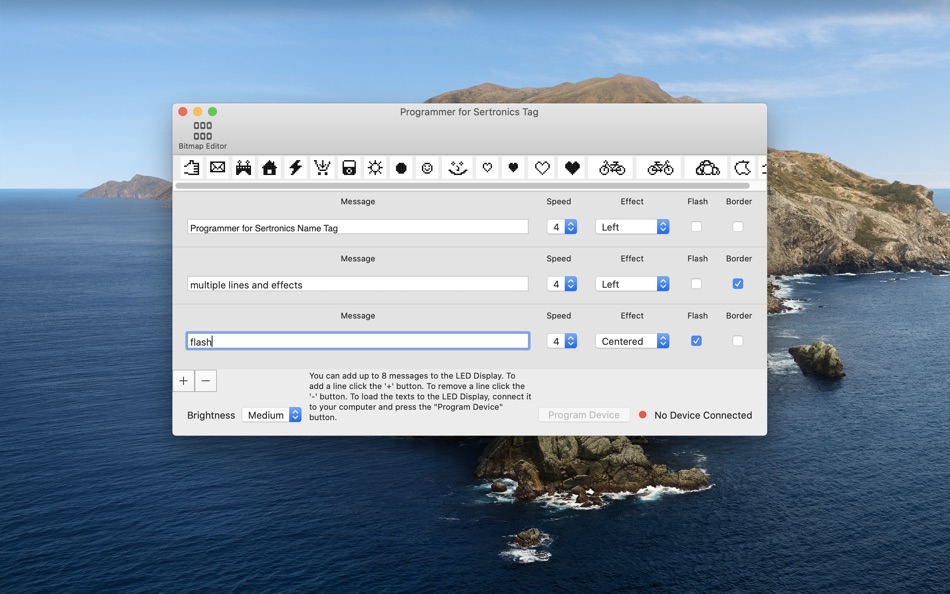This screenshot has height=594, width=950.
Task: Insert the sun symbol
Action: (x=375, y=168)
